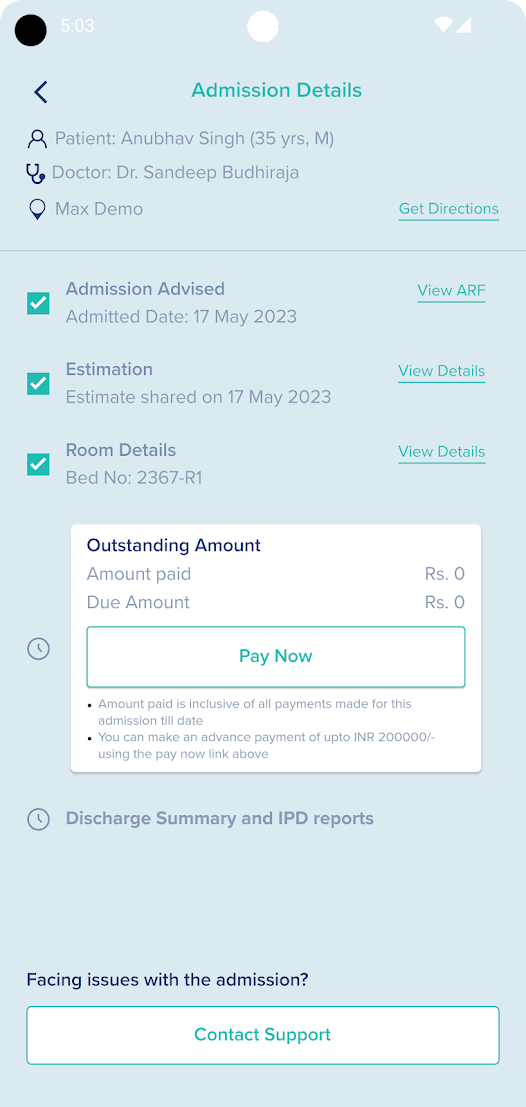View Details for Room Details
This screenshot has width=526, height=1107.
[441, 452]
